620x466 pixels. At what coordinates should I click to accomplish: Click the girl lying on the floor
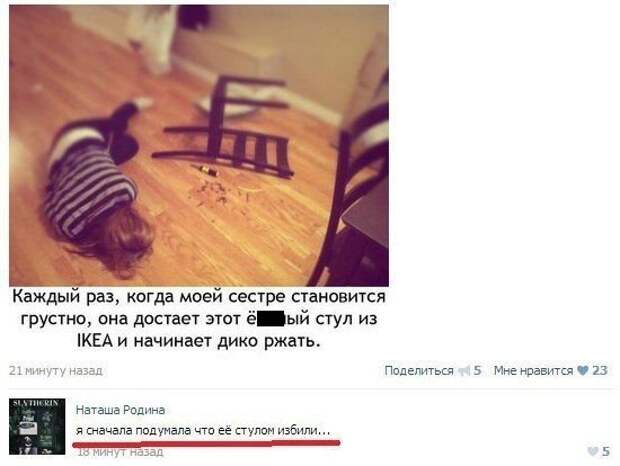pyautogui.click(x=99, y=188)
